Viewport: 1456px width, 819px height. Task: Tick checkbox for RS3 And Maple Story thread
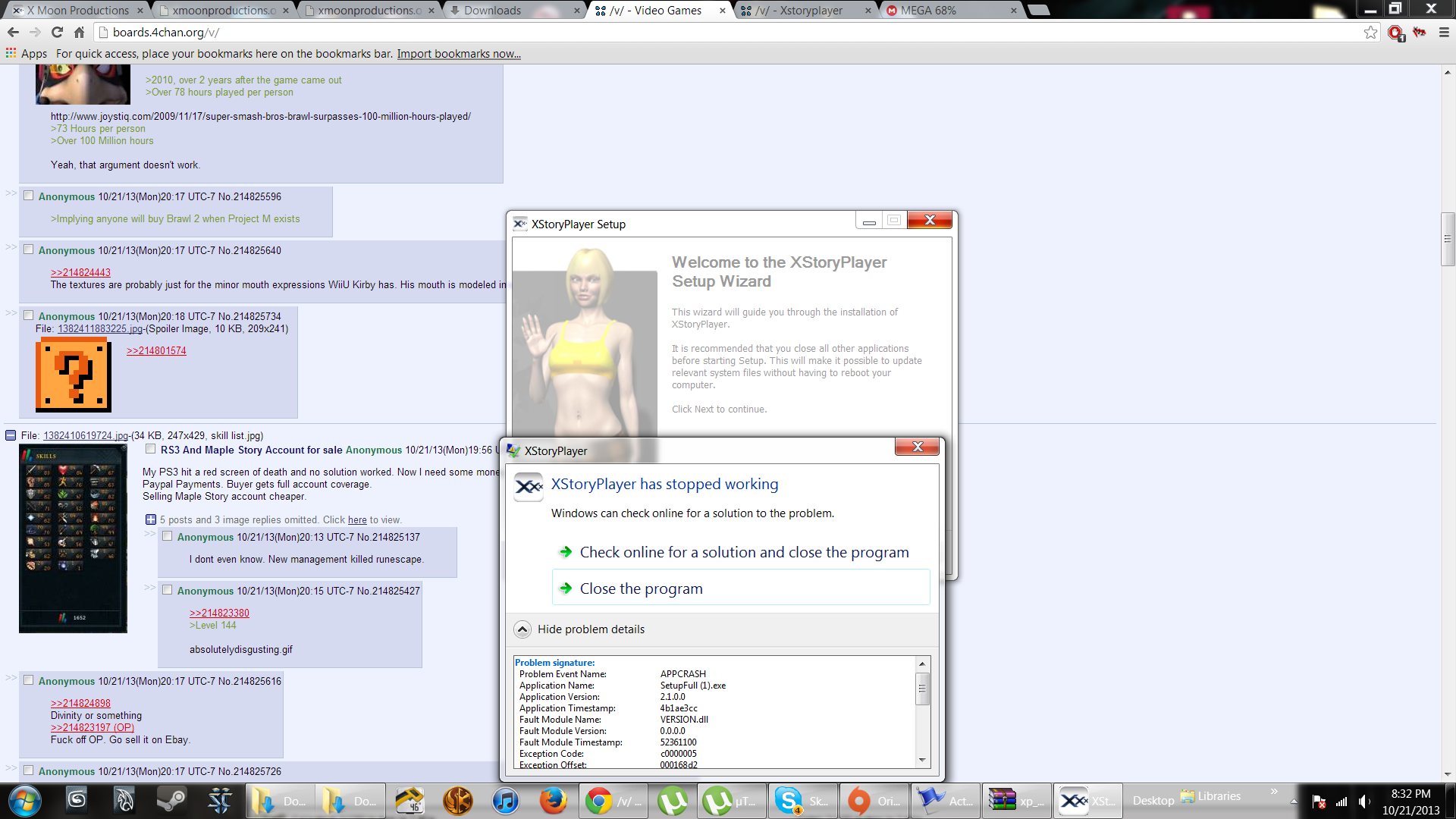pos(150,449)
